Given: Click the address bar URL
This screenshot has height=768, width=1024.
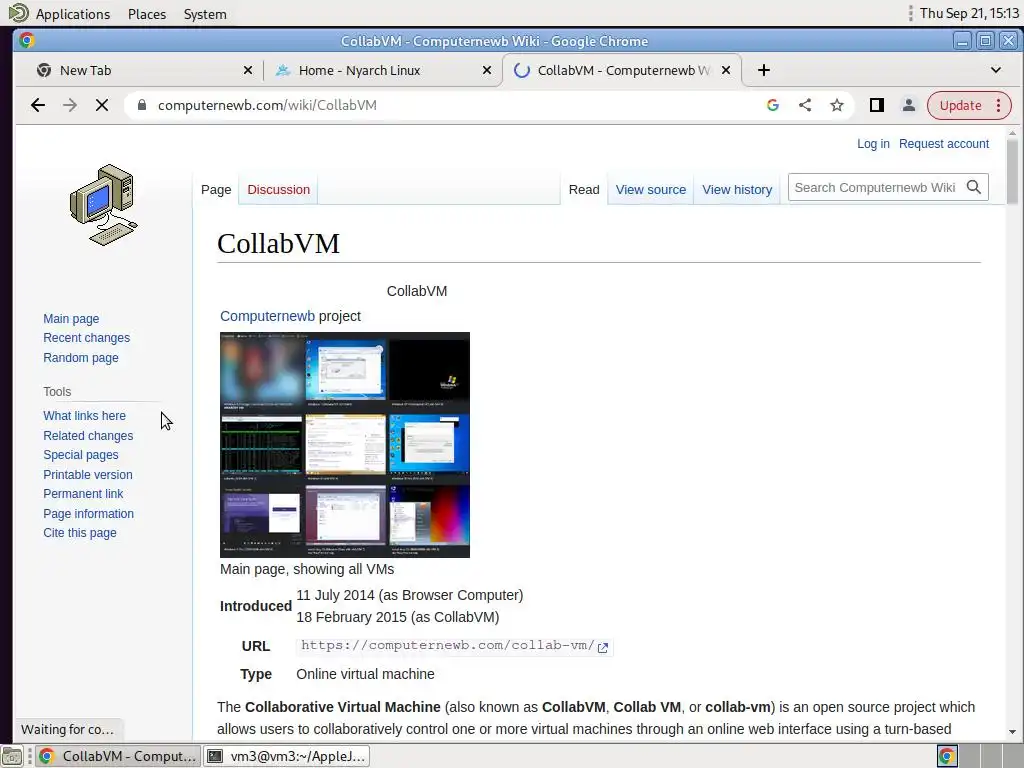Looking at the screenshot, I should [267, 105].
